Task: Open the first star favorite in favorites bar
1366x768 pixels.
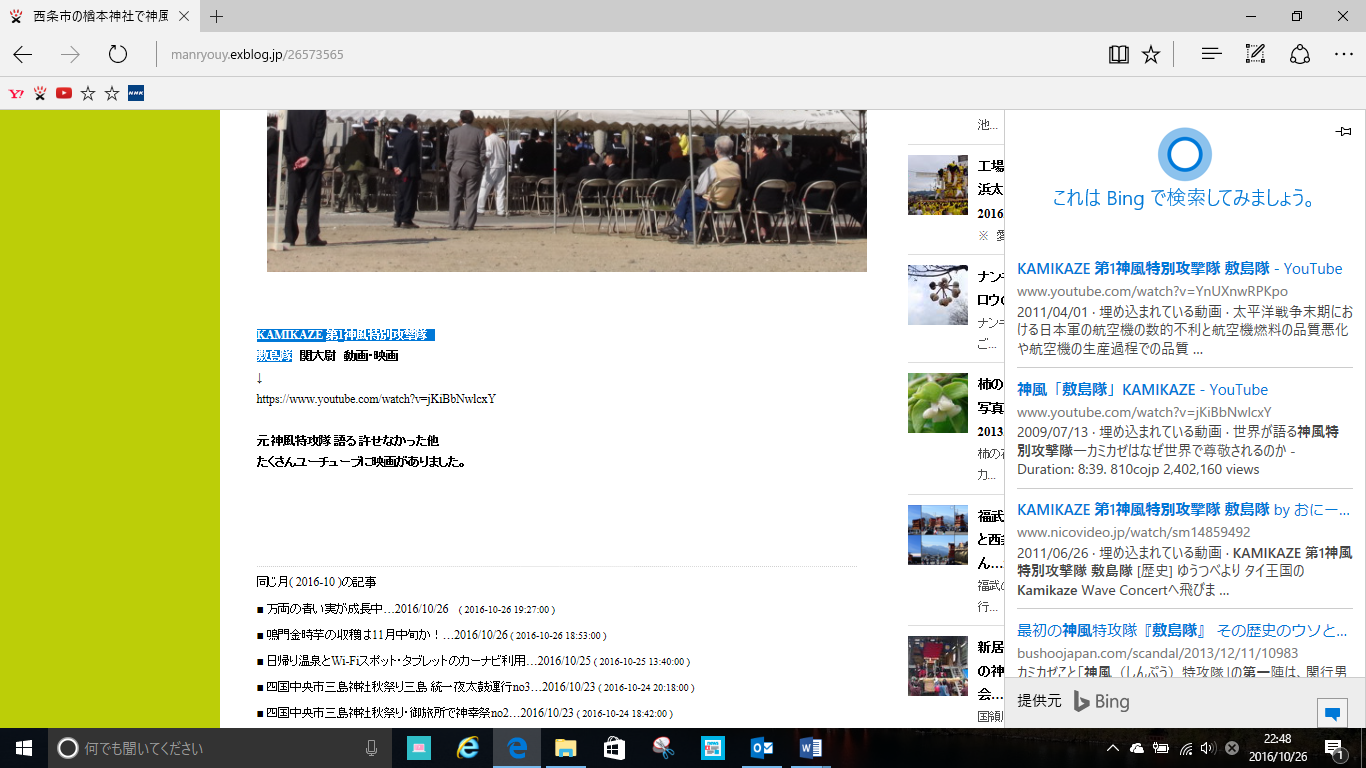Action: (88, 93)
